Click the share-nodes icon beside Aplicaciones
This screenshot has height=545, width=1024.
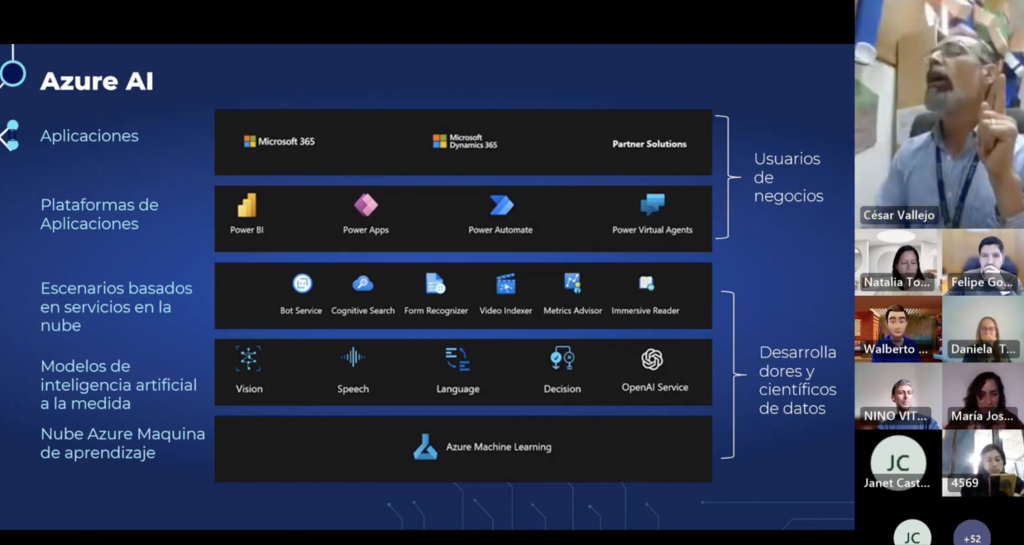[10, 136]
